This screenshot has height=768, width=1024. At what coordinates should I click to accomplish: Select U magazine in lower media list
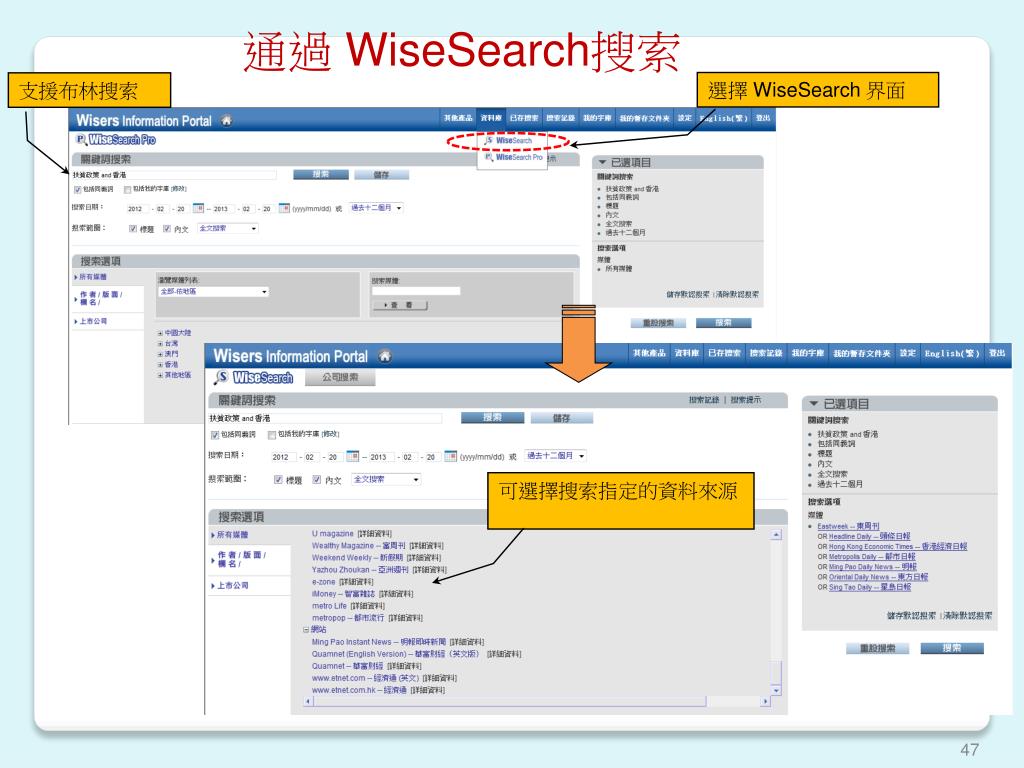pos(332,534)
